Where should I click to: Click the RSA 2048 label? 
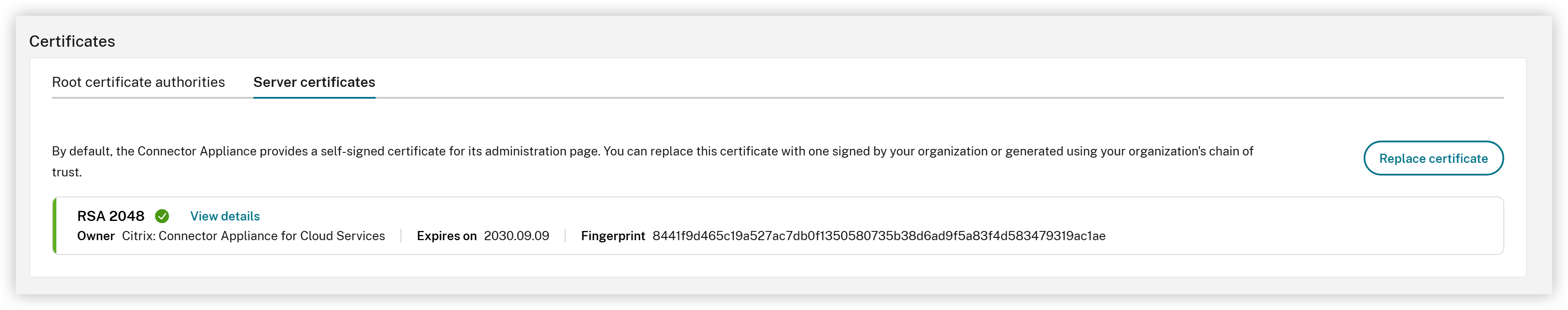pyautogui.click(x=110, y=215)
